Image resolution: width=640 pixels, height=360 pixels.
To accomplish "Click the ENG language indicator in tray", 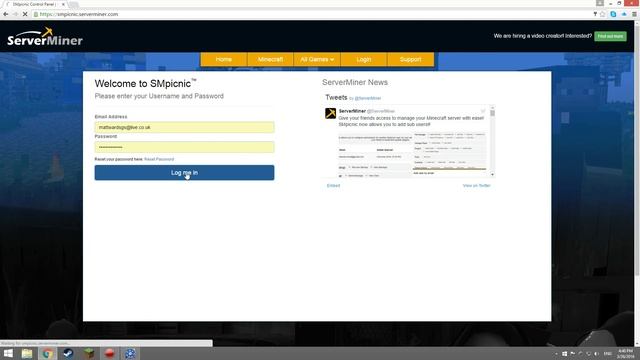I will (x=608, y=354).
